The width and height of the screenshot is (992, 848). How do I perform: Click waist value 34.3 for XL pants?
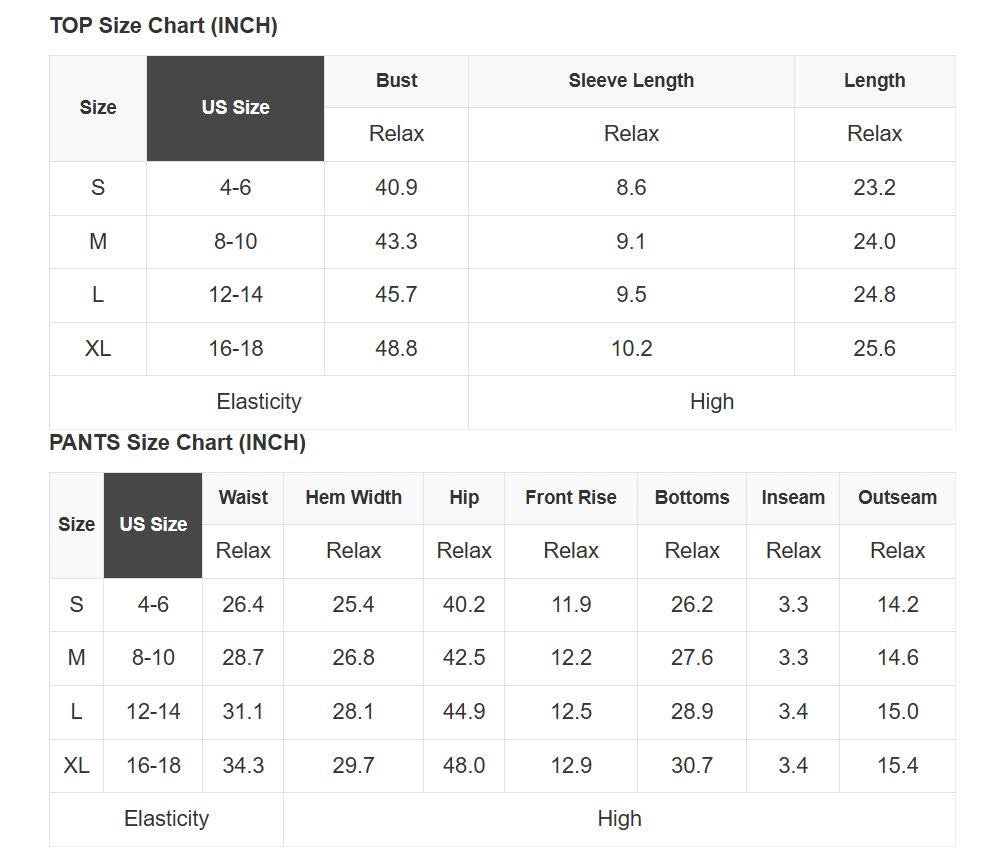[x=243, y=766]
